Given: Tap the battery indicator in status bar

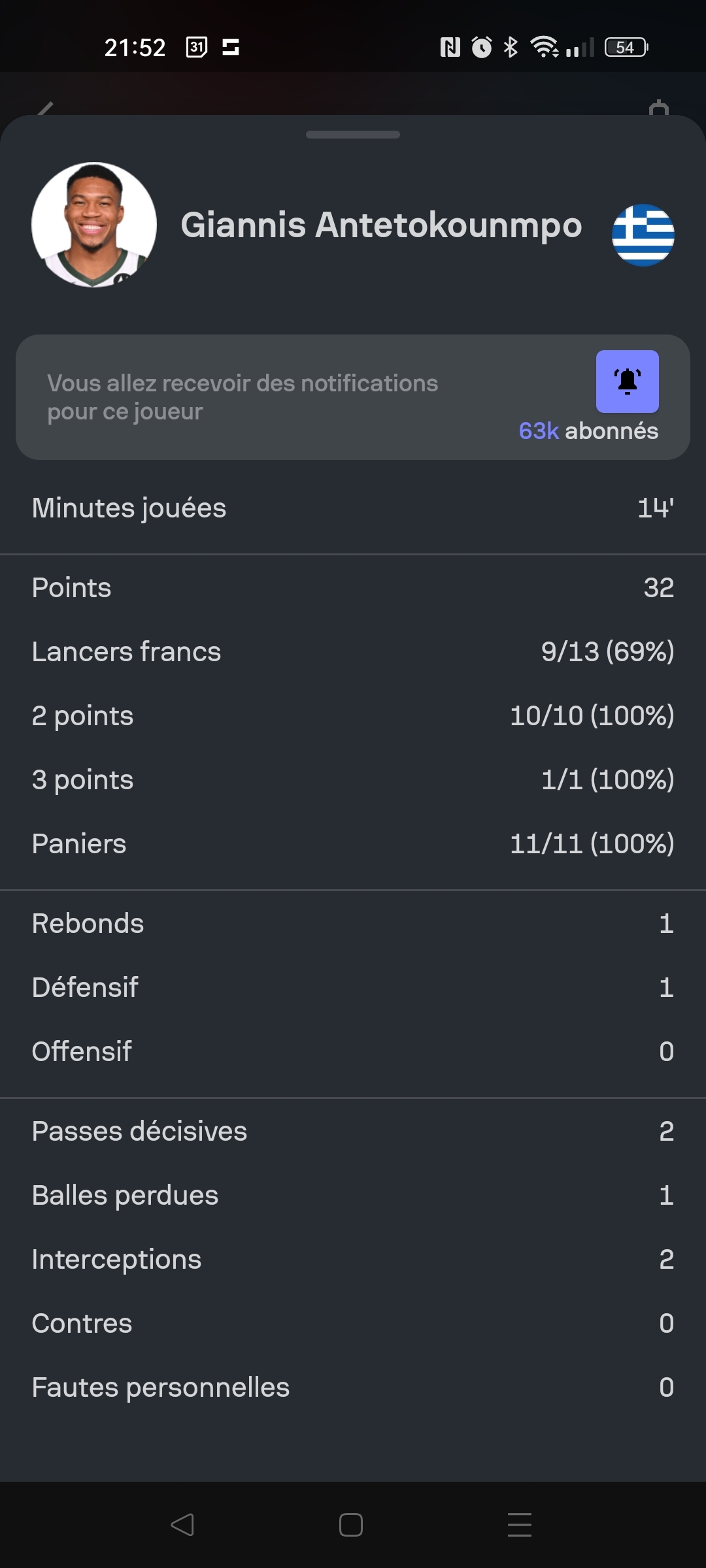Looking at the screenshot, I should point(626,47).
